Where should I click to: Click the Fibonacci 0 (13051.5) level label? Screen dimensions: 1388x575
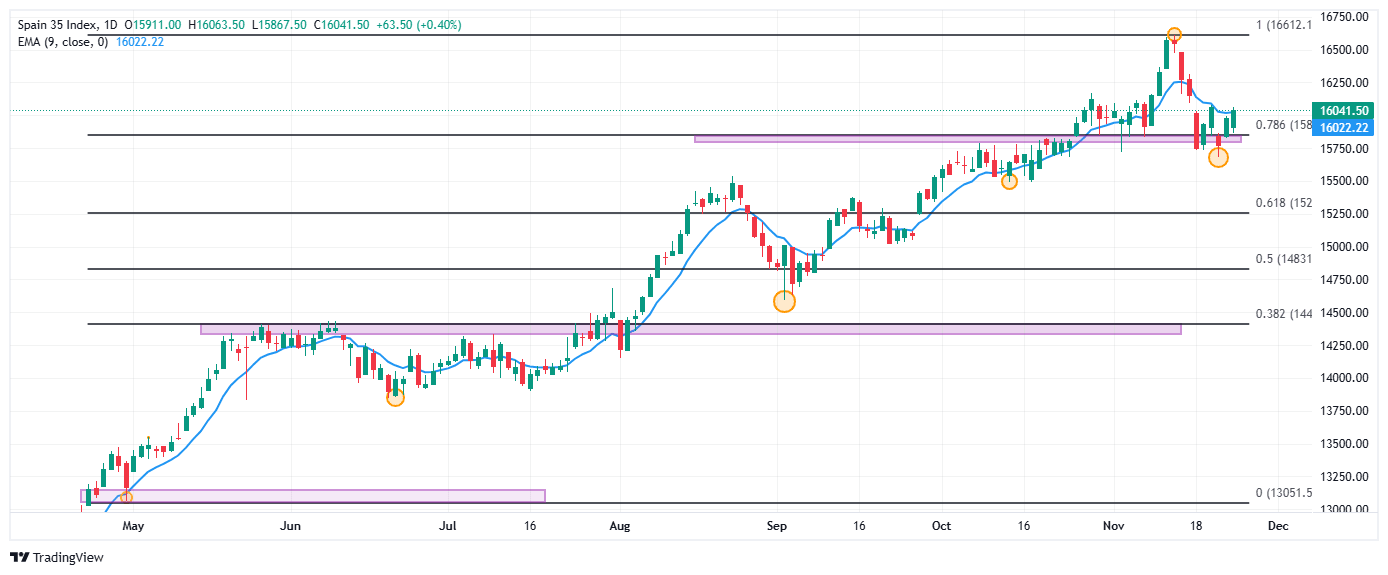(x=1283, y=494)
